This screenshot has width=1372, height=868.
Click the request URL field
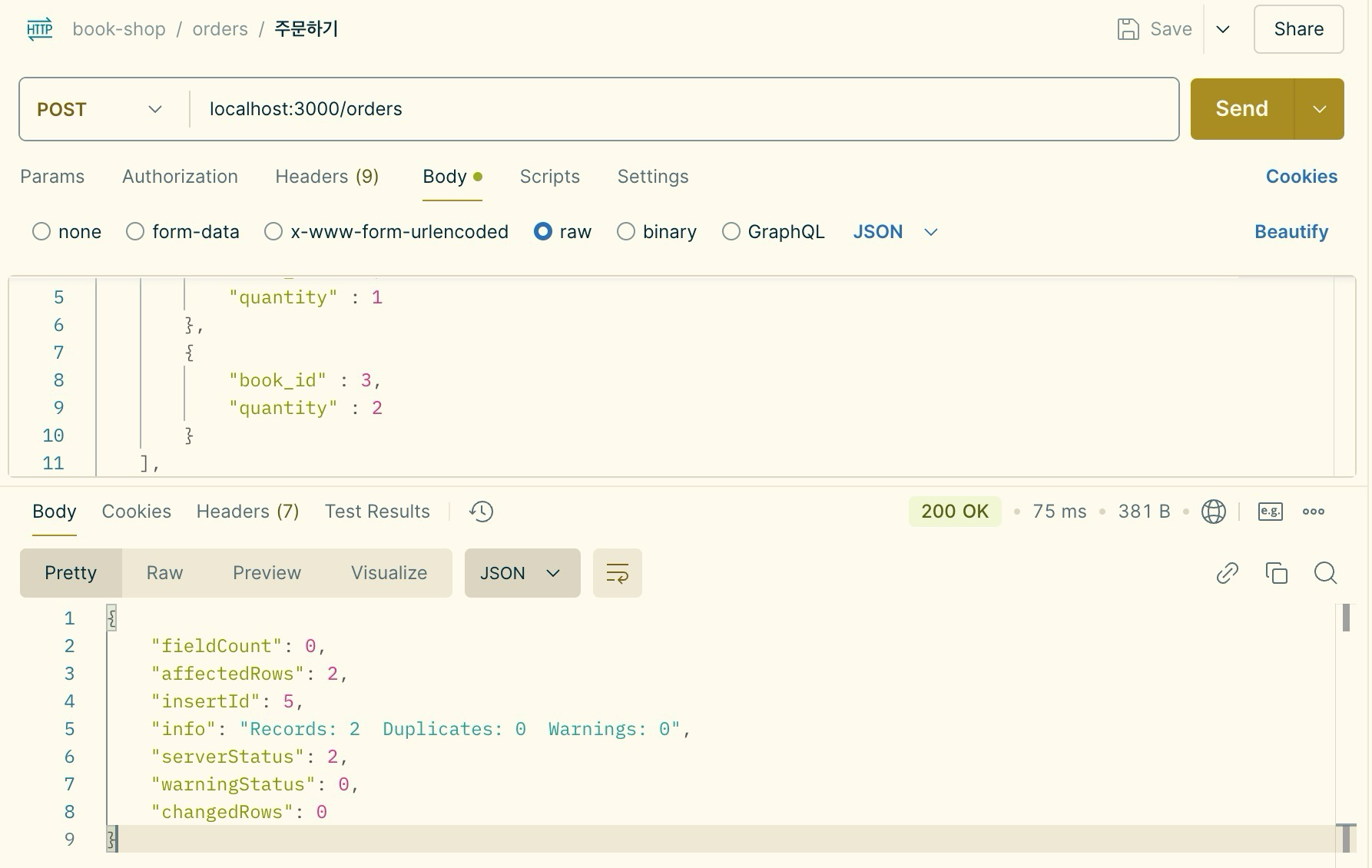pos(684,109)
